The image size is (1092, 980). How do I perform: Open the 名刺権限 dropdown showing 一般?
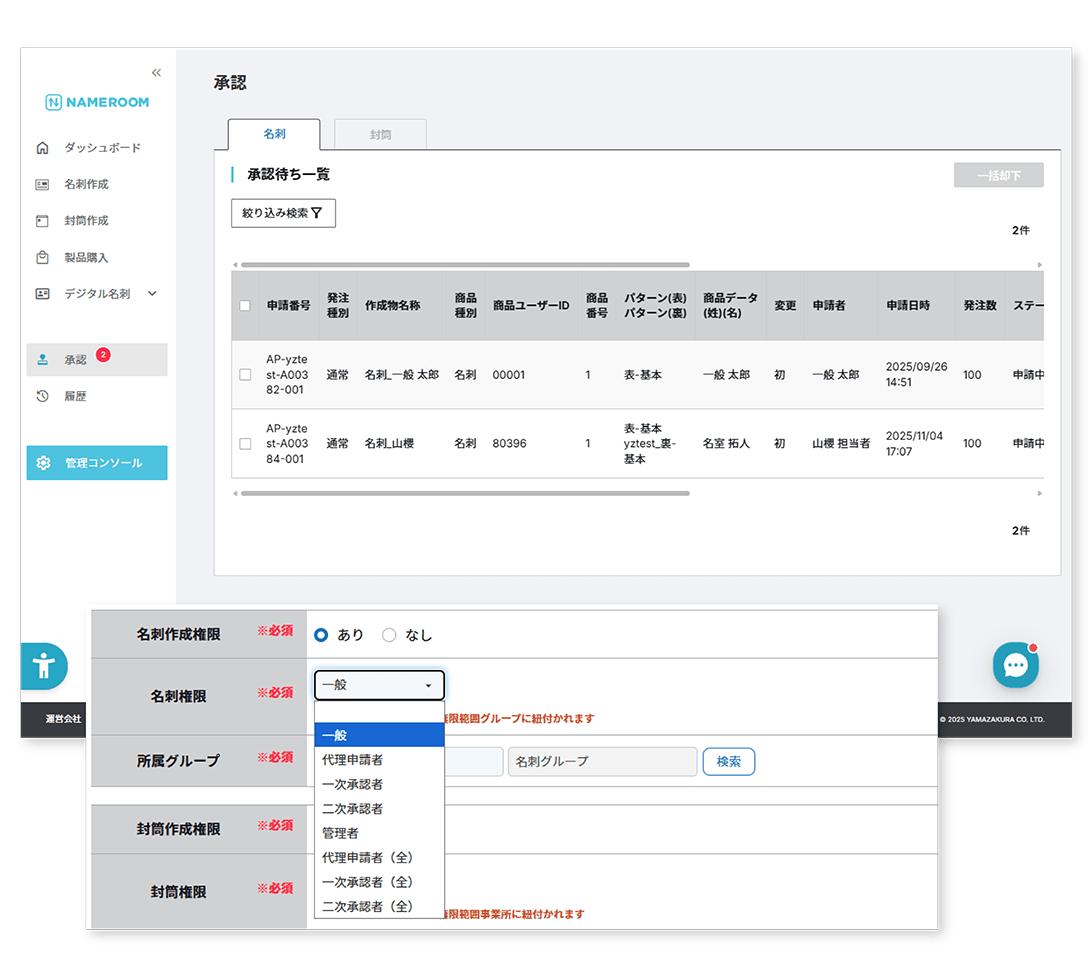click(379, 685)
